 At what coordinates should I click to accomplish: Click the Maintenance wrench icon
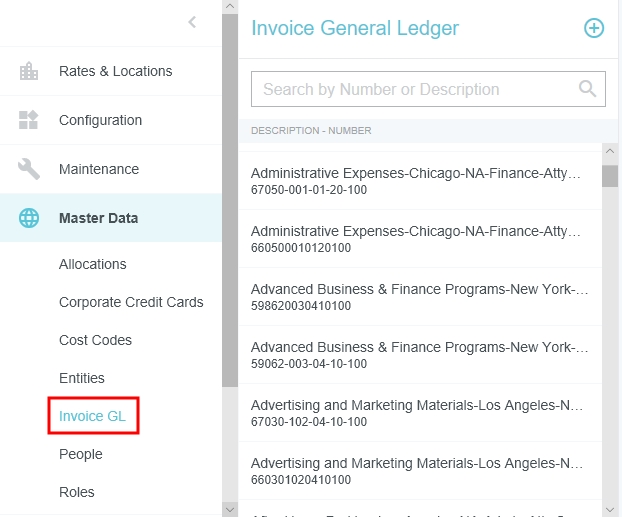point(29,169)
